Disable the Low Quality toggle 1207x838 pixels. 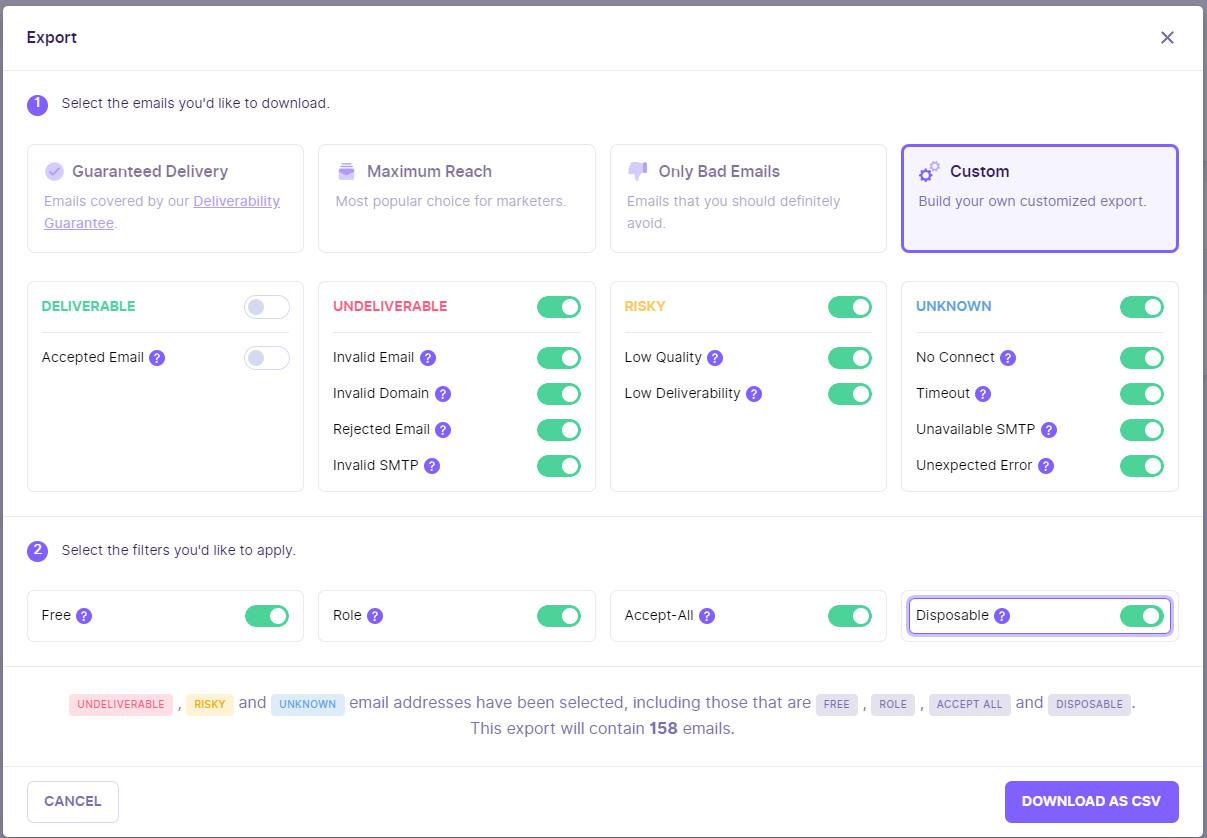click(x=850, y=358)
